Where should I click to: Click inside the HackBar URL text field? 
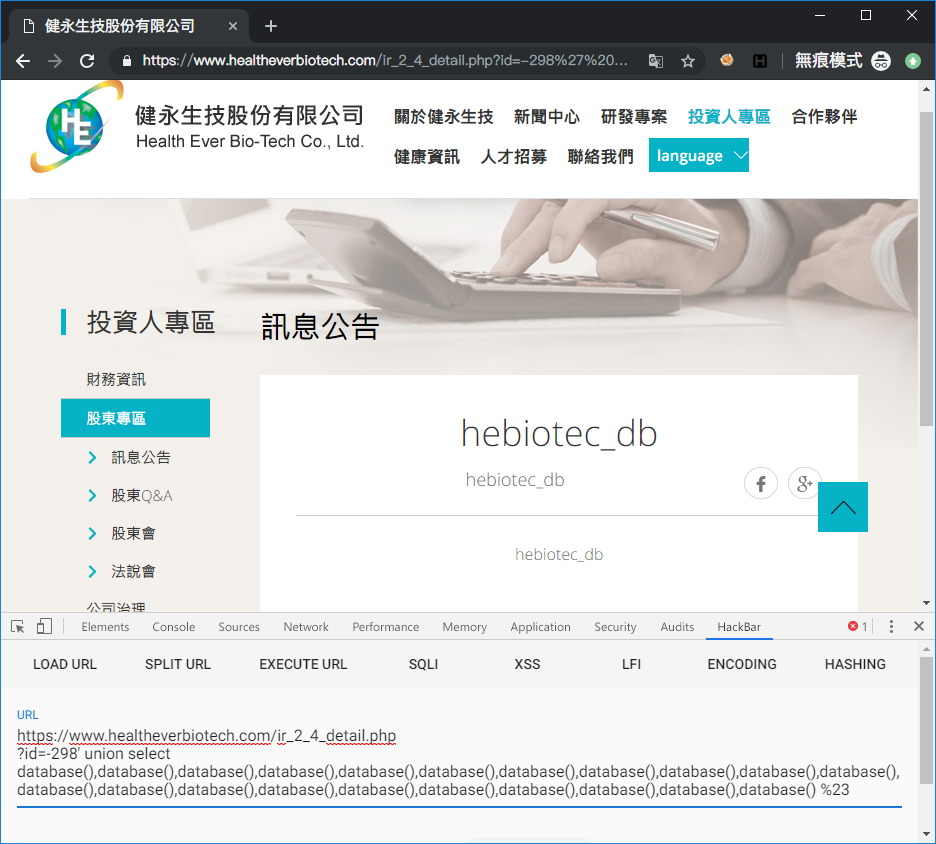(x=459, y=763)
